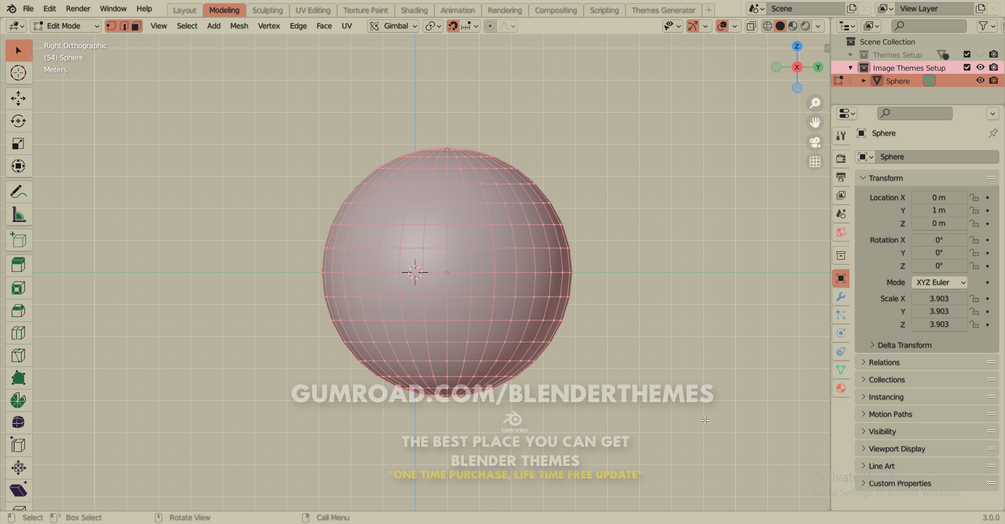Select the Edge Slide tool
The width and height of the screenshot is (1005, 524).
coord(19,445)
